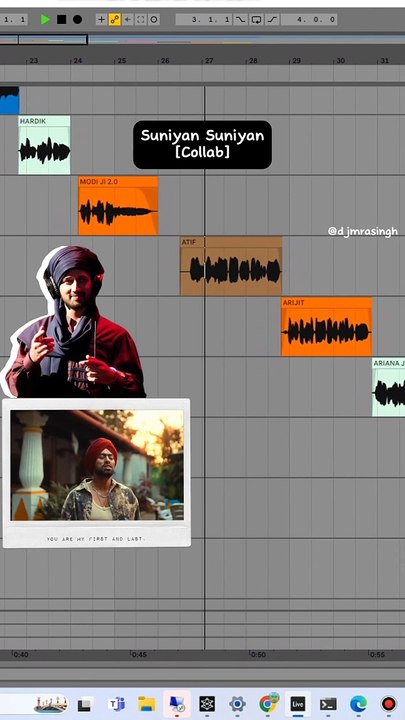Click the 0:50 marker on time ruler
The image size is (405, 720).
(258, 654)
